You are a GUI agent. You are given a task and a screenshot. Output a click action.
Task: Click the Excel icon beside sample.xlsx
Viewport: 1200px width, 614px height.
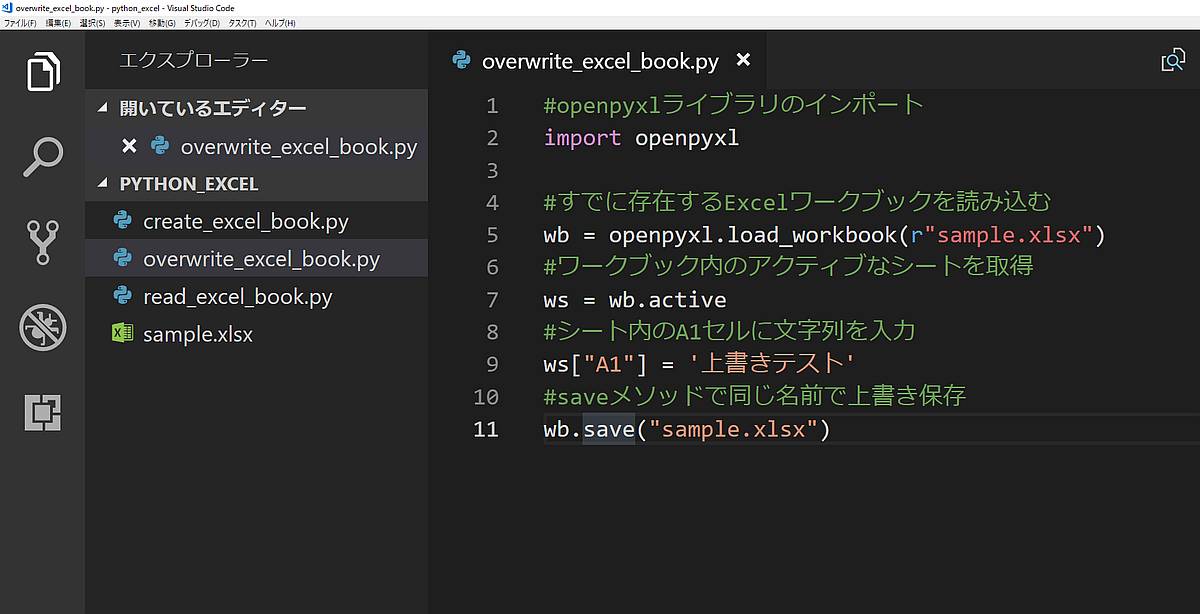coord(121,334)
